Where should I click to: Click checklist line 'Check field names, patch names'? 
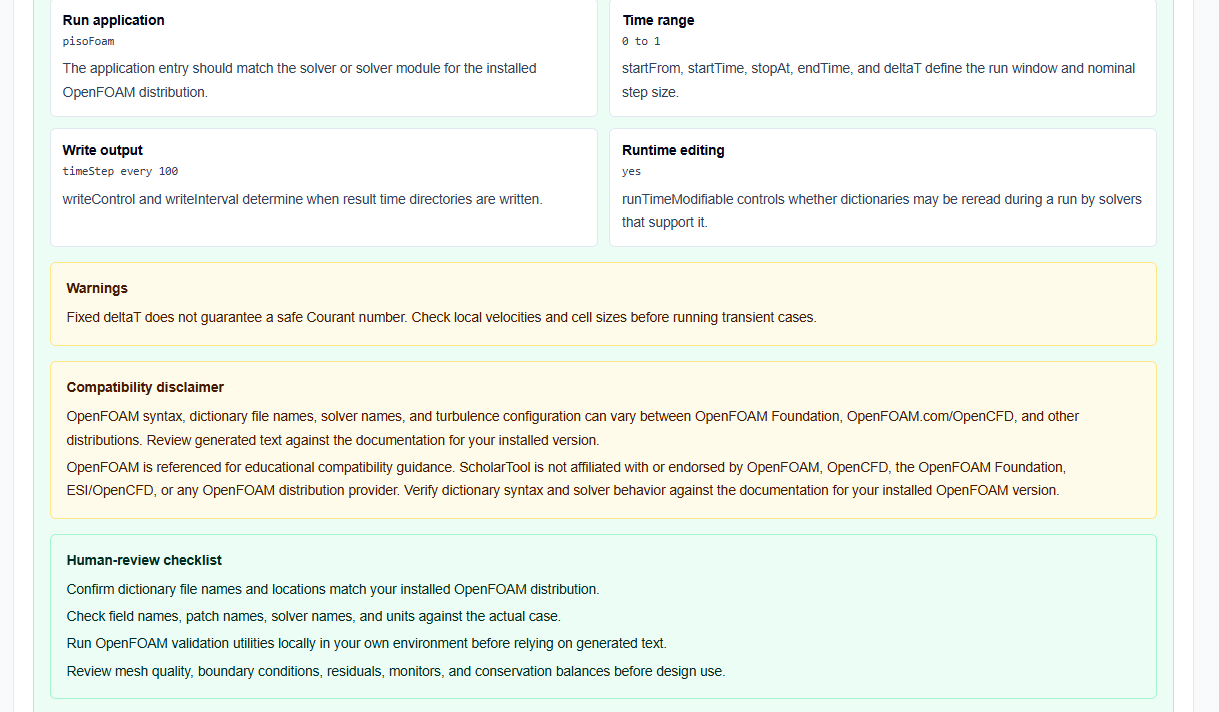[314, 616]
